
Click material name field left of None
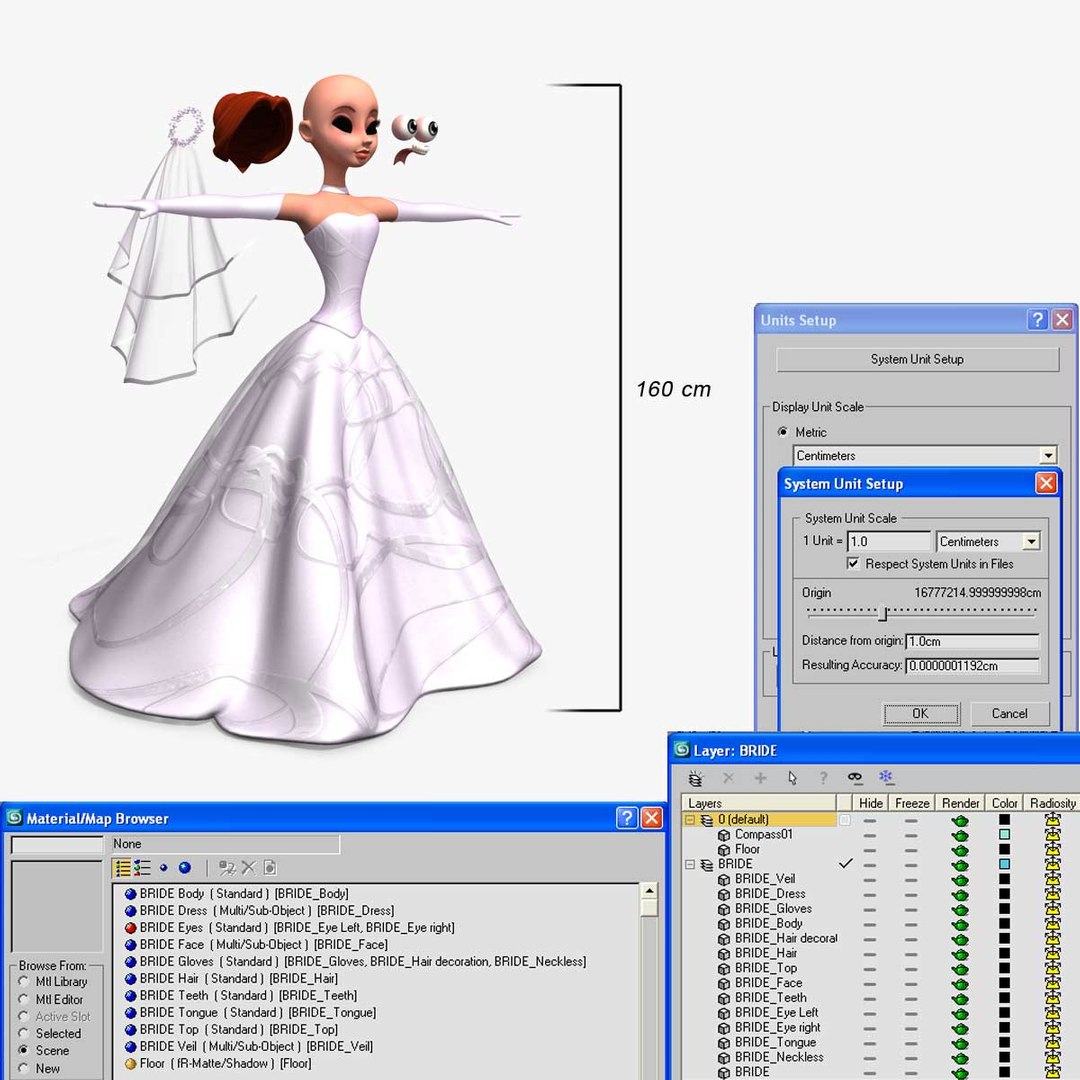coord(57,844)
